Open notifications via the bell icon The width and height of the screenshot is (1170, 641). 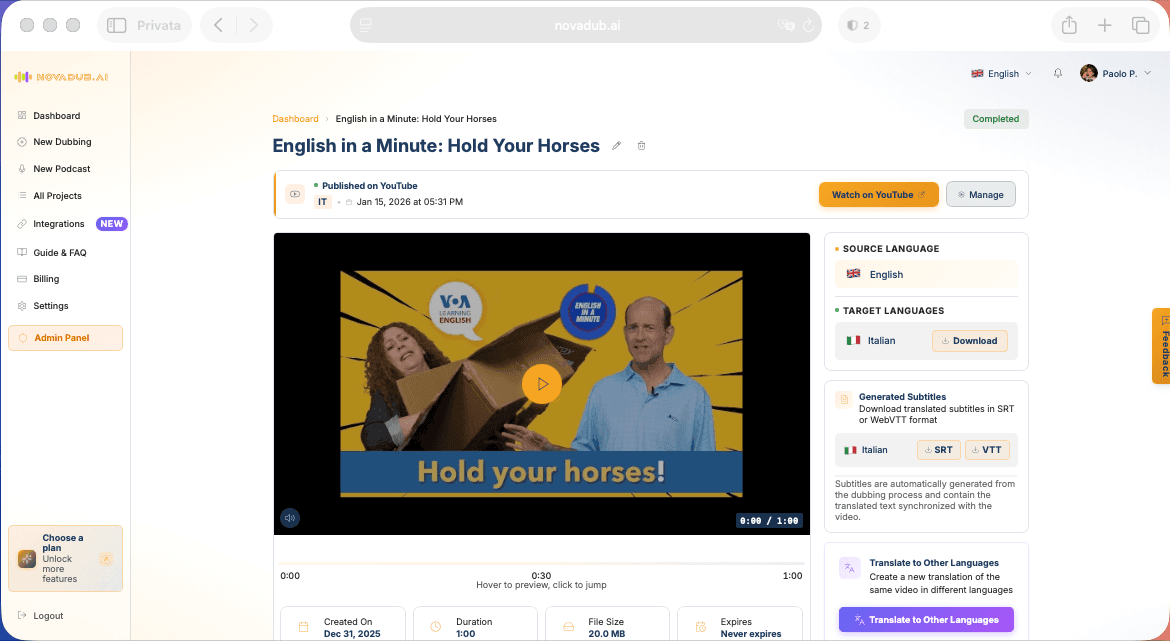[x=1057, y=73]
